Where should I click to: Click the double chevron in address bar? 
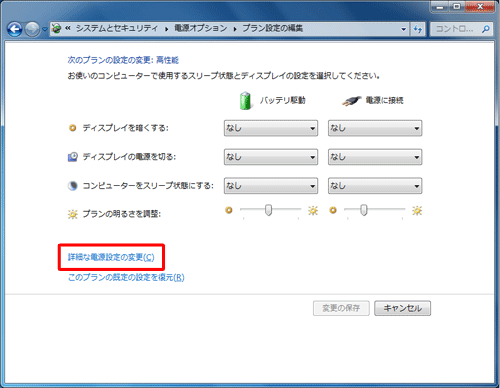(x=68, y=29)
